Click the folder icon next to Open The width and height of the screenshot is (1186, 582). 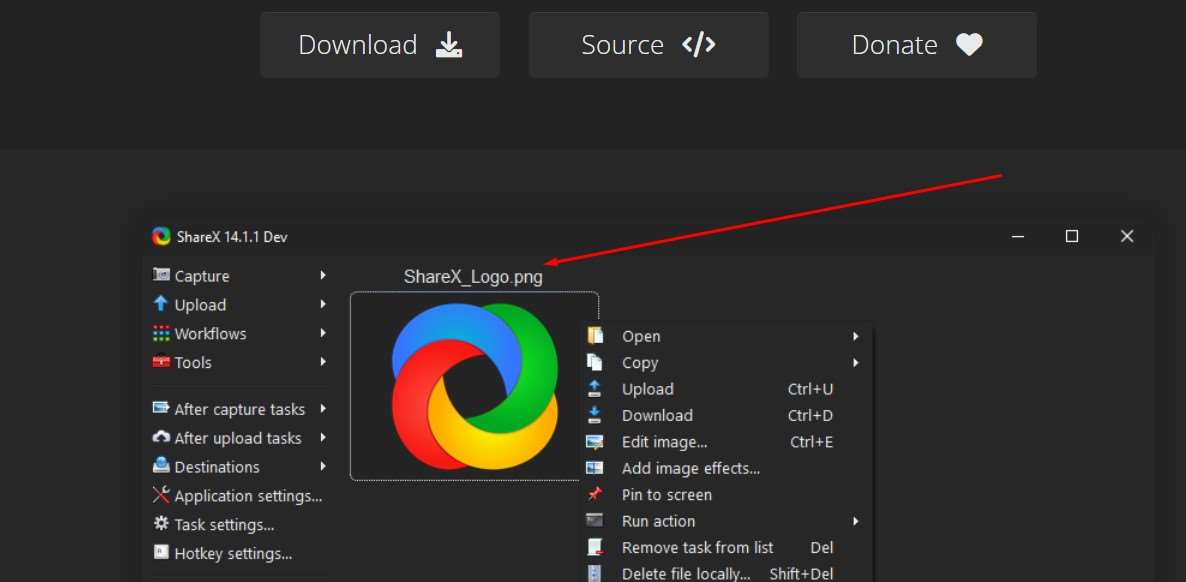(x=595, y=335)
